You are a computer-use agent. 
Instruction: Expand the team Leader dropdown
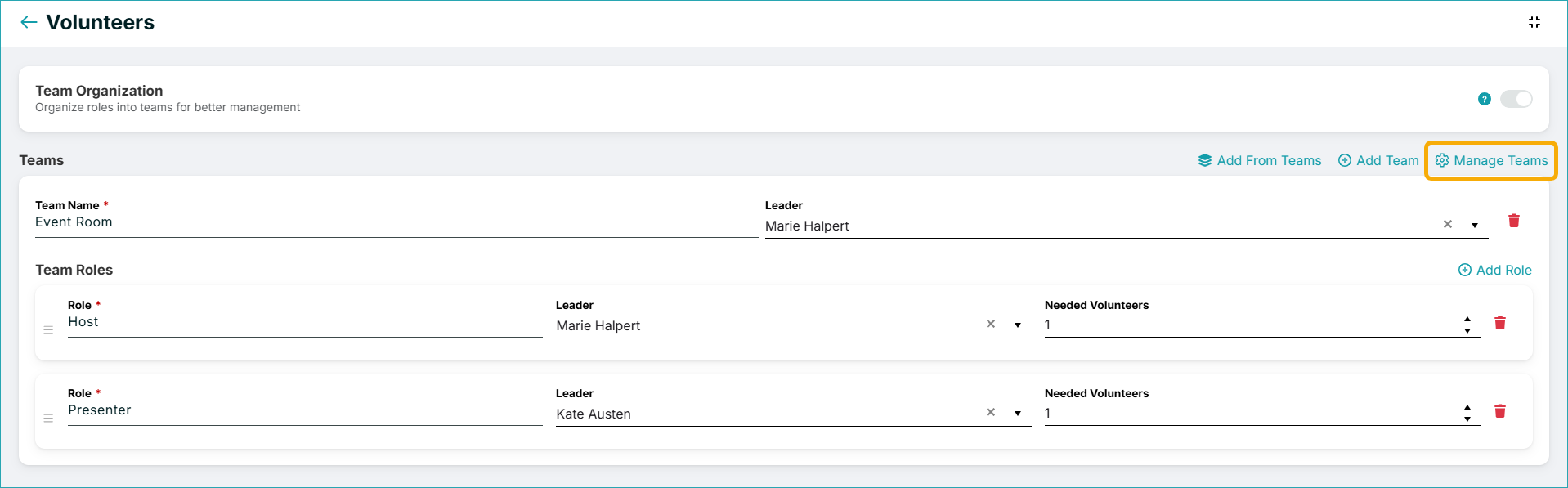tap(1475, 226)
